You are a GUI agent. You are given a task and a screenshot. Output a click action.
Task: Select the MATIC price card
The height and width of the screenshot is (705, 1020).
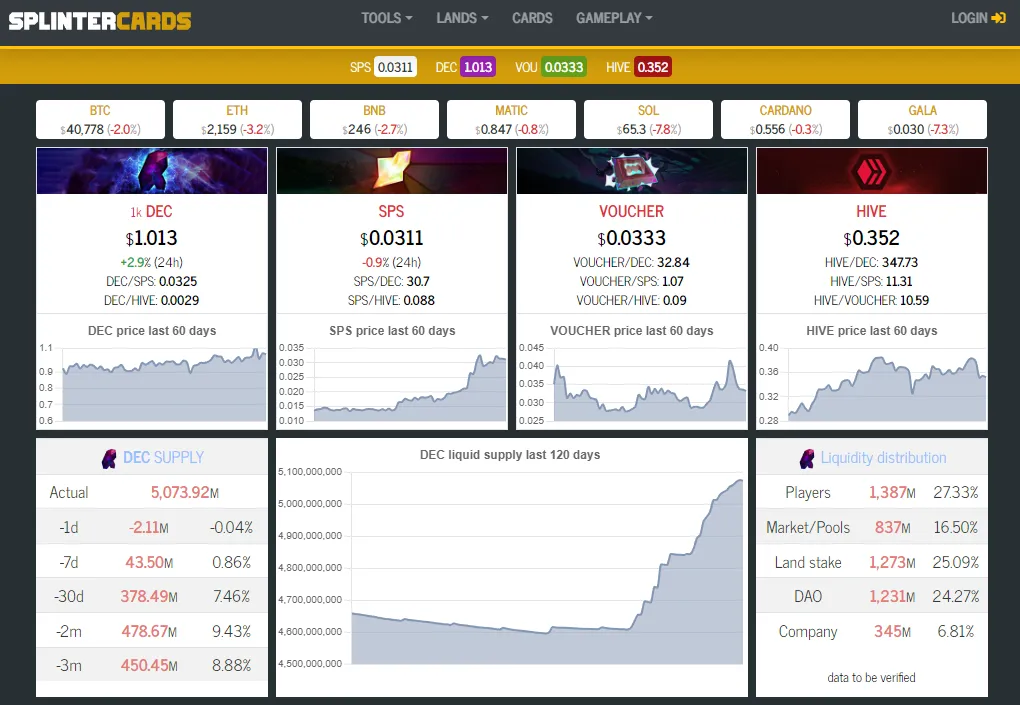pos(511,120)
